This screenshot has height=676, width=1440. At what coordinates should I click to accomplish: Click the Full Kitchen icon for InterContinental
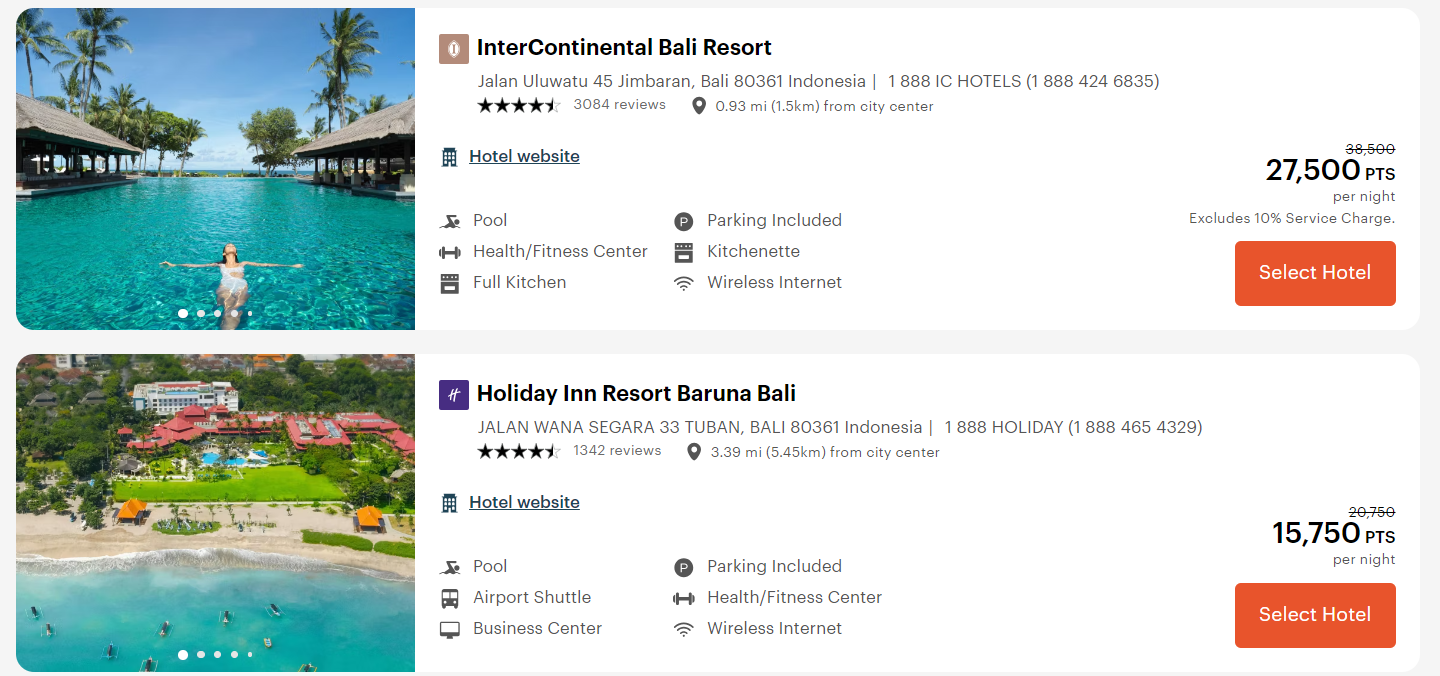(451, 282)
